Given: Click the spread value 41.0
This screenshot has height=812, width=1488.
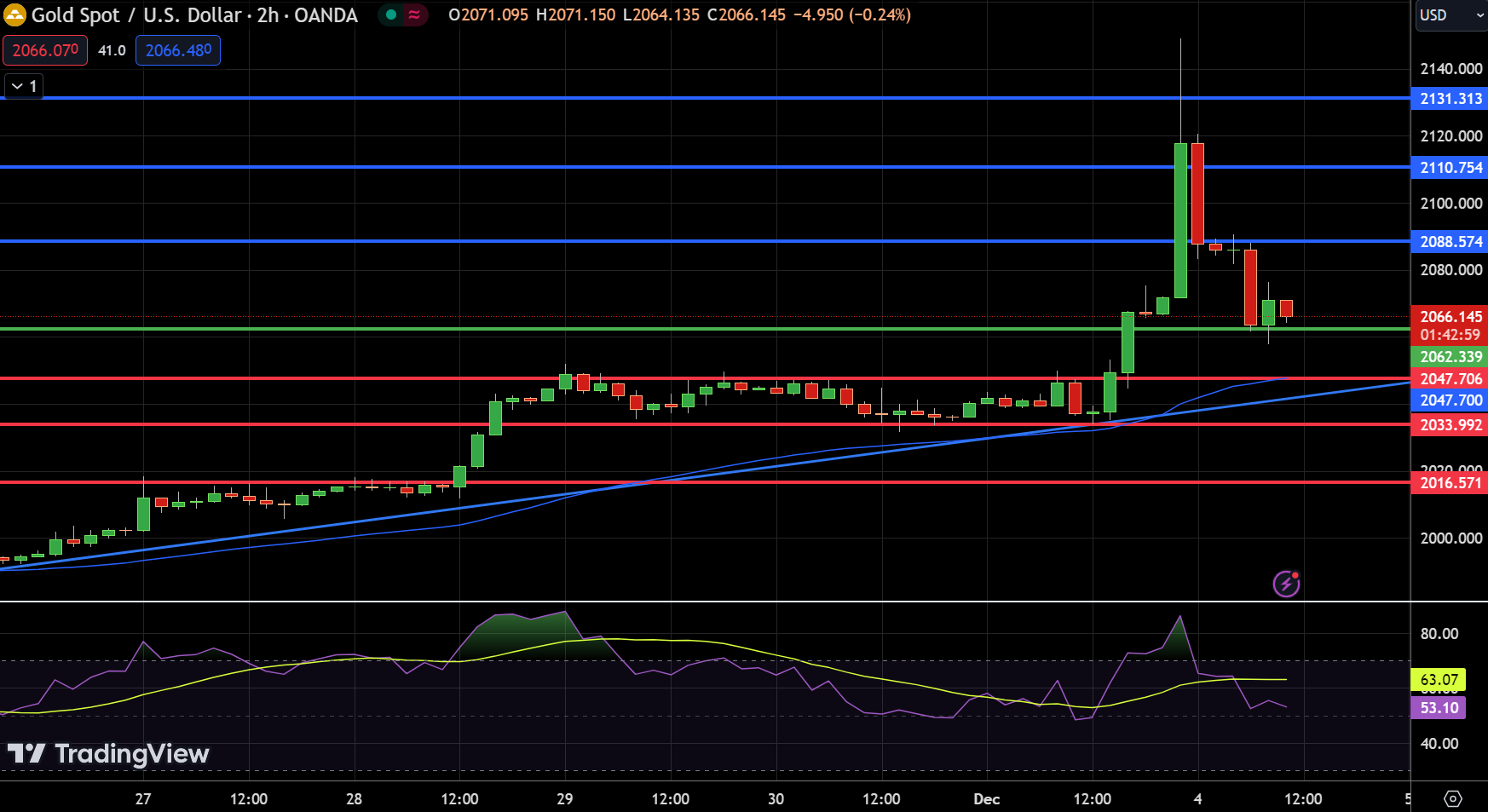Looking at the screenshot, I should click(x=112, y=50).
